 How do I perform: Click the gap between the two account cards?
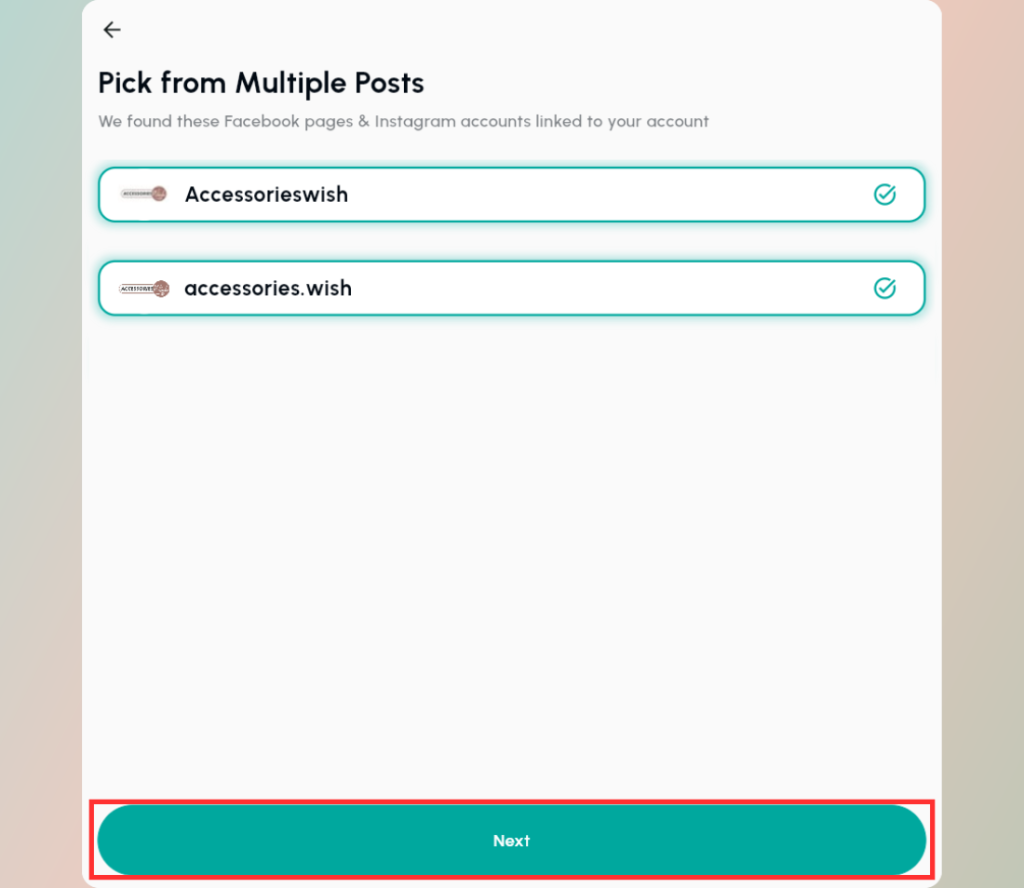tap(511, 241)
